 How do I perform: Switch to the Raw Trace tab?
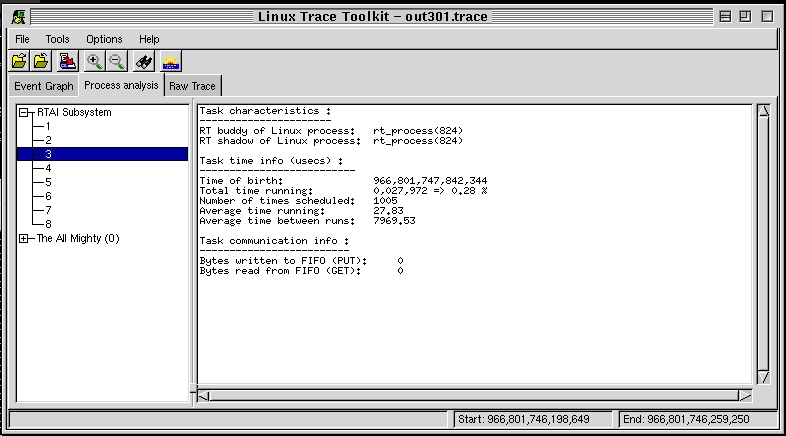[x=192, y=86]
